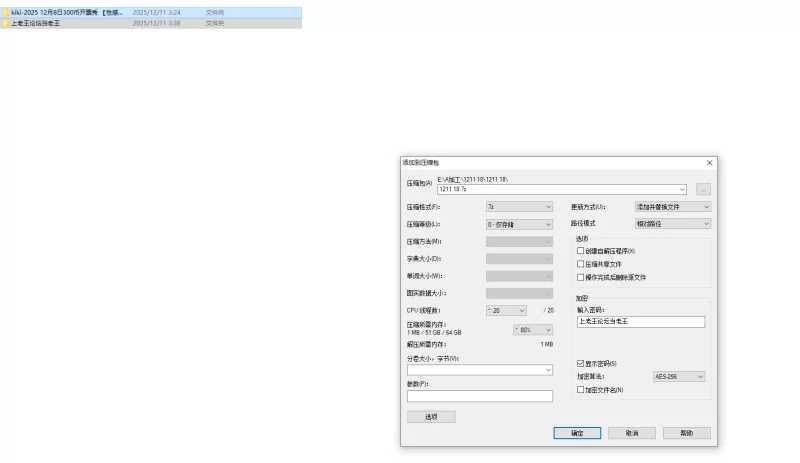
Task: Click the 取消 button
Action: coord(632,433)
